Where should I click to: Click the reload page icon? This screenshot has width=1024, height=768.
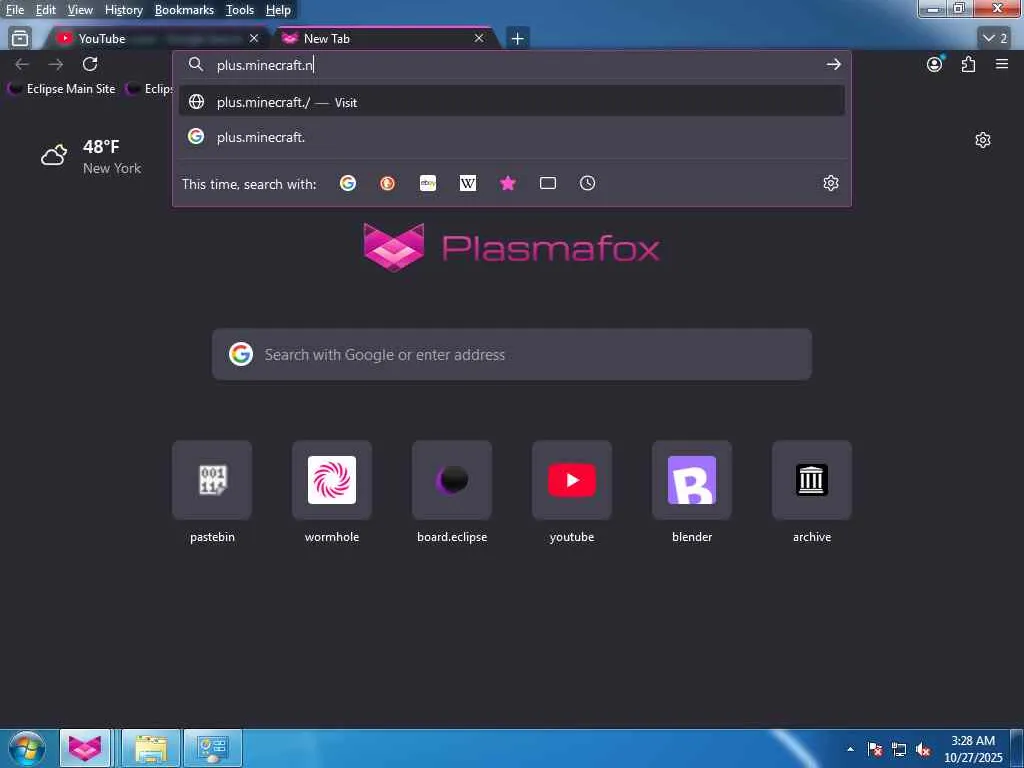[x=90, y=64]
